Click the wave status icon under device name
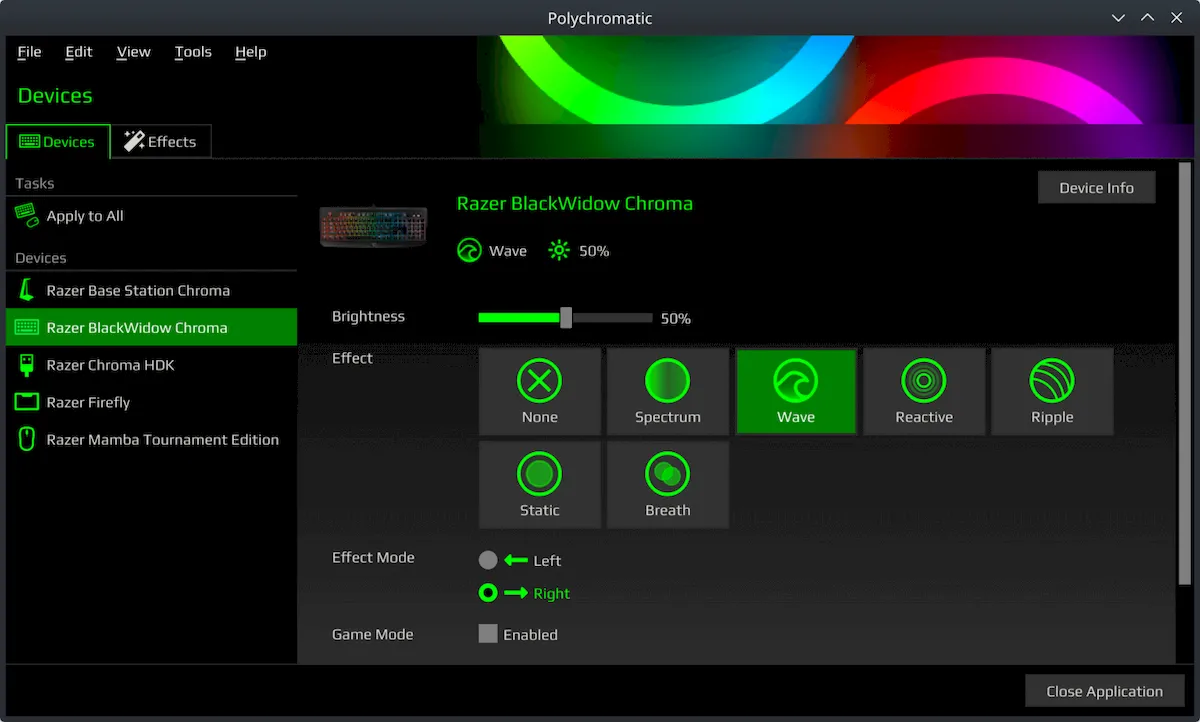1200x722 pixels. point(469,250)
